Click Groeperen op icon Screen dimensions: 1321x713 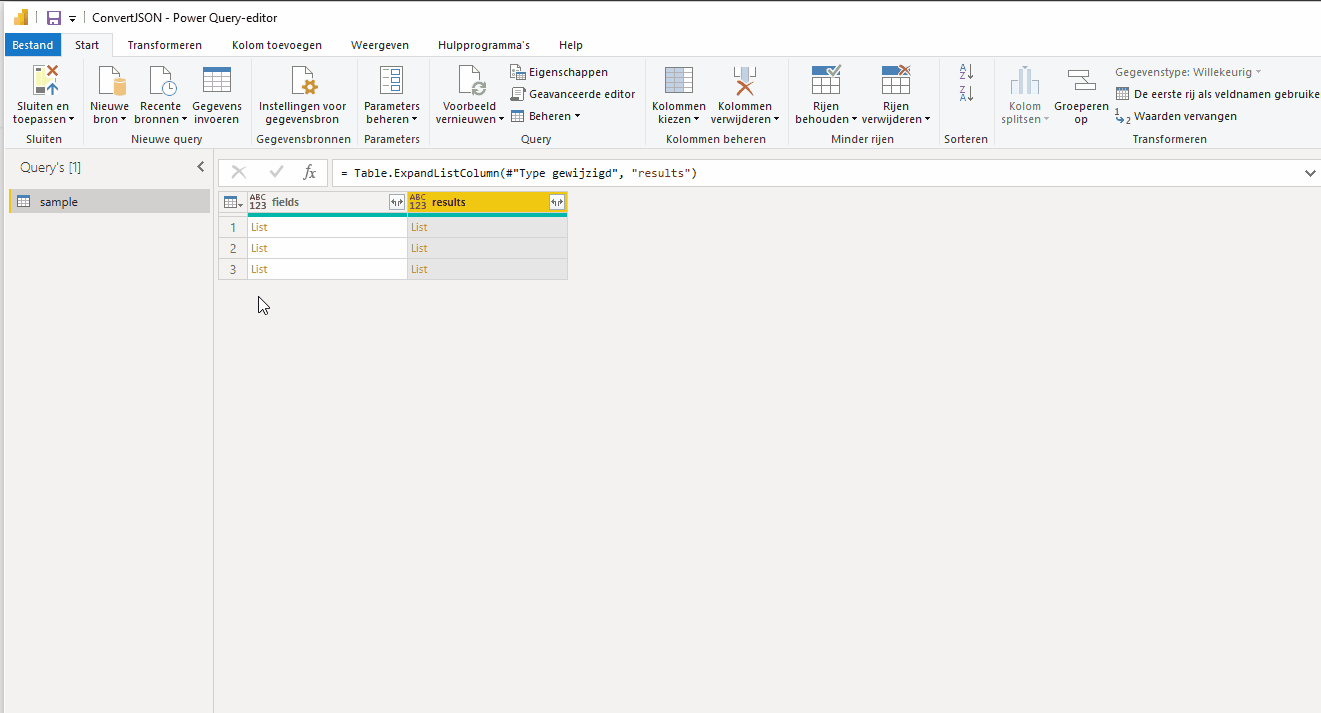click(1081, 81)
